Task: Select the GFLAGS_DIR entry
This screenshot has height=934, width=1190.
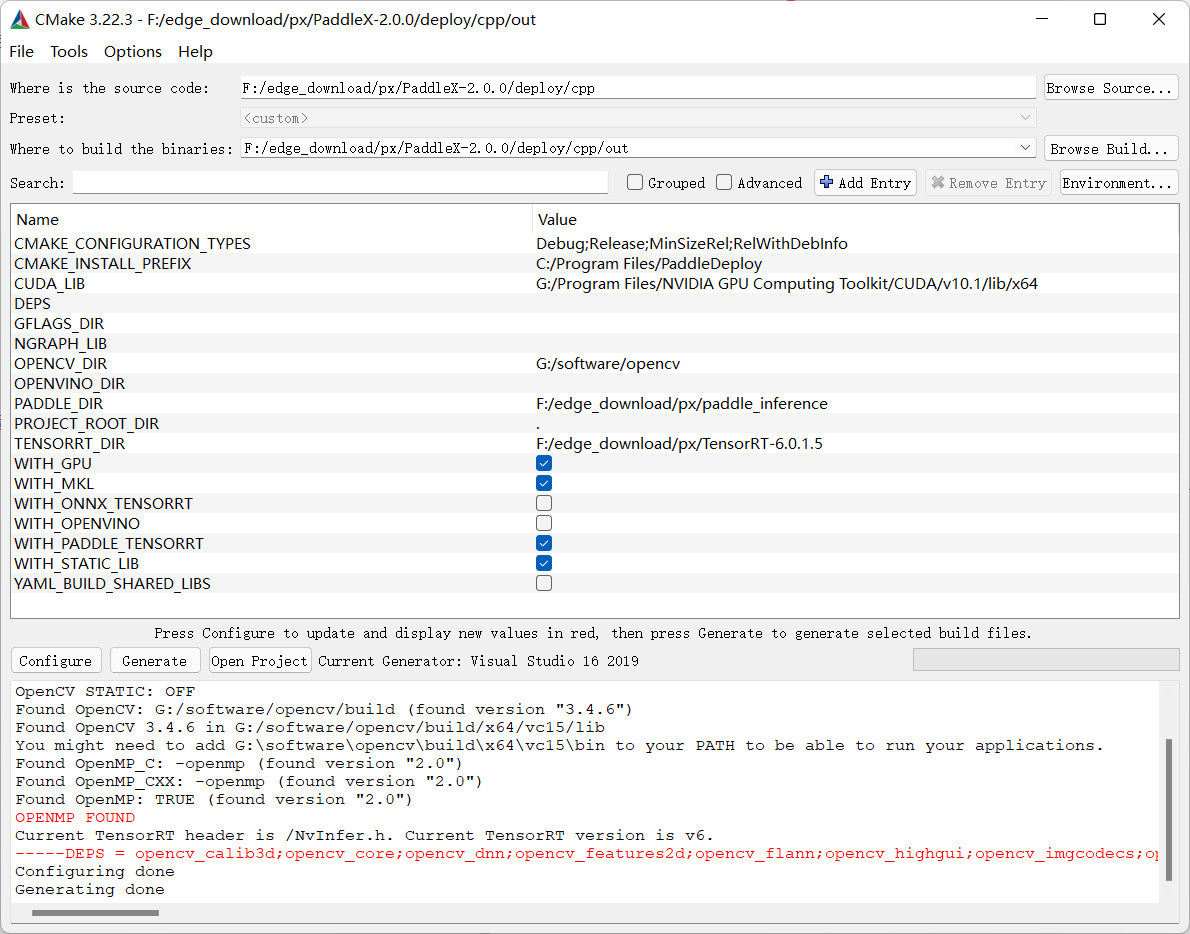Action: point(59,324)
